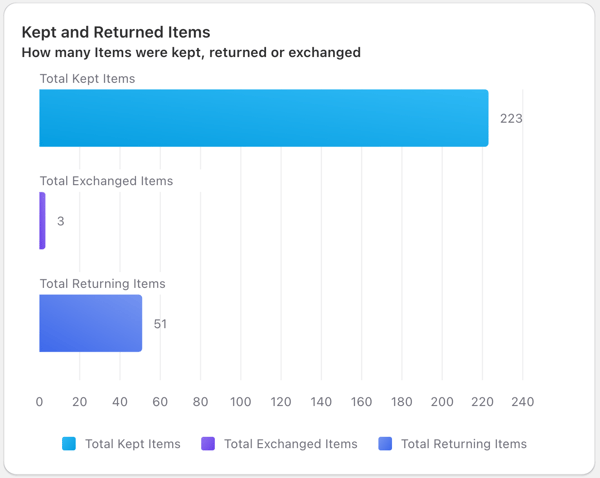This screenshot has height=478, width=600.
Task: Click the 223 value label
Action: (511, 119)
